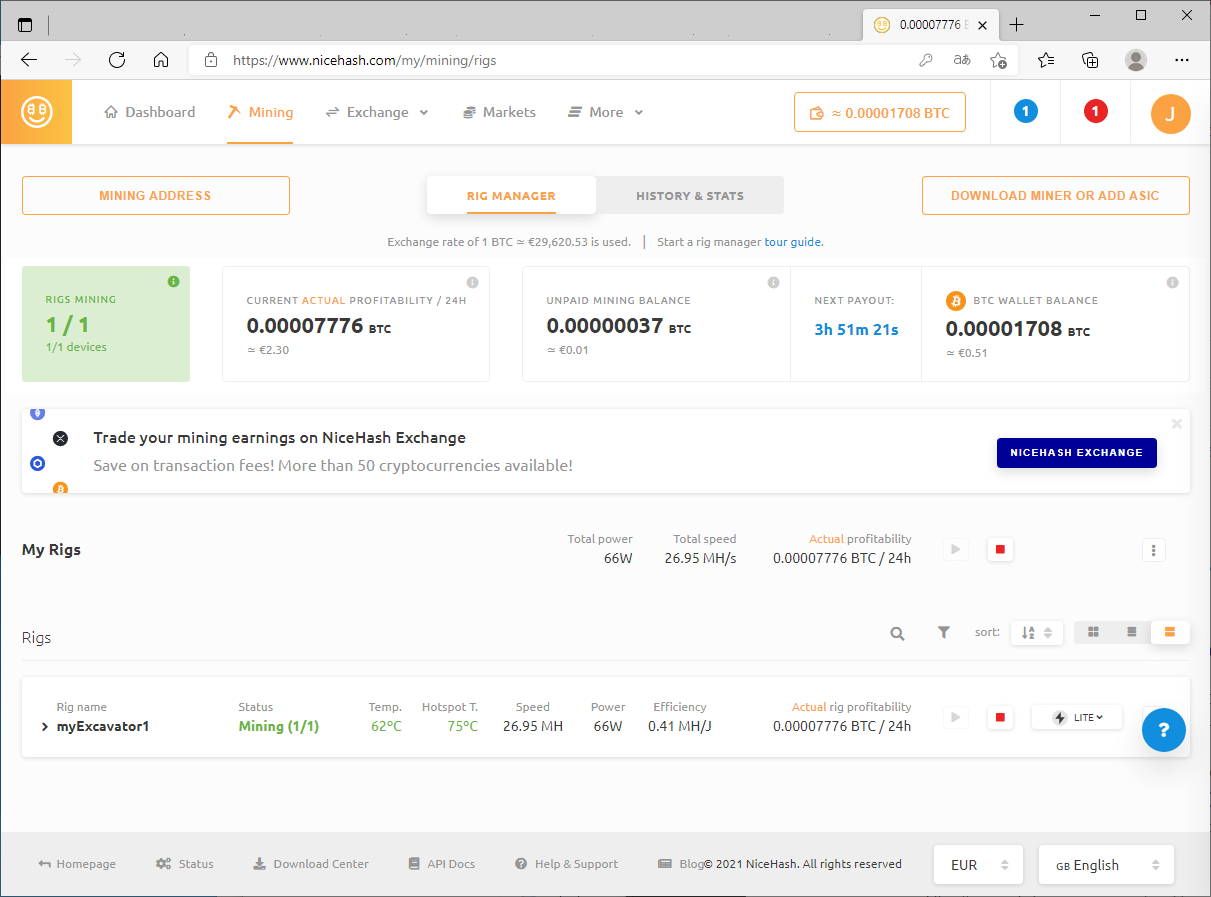1211x897 pixels.
Task: Open the Homepage footer link
Action: [77, 864]
